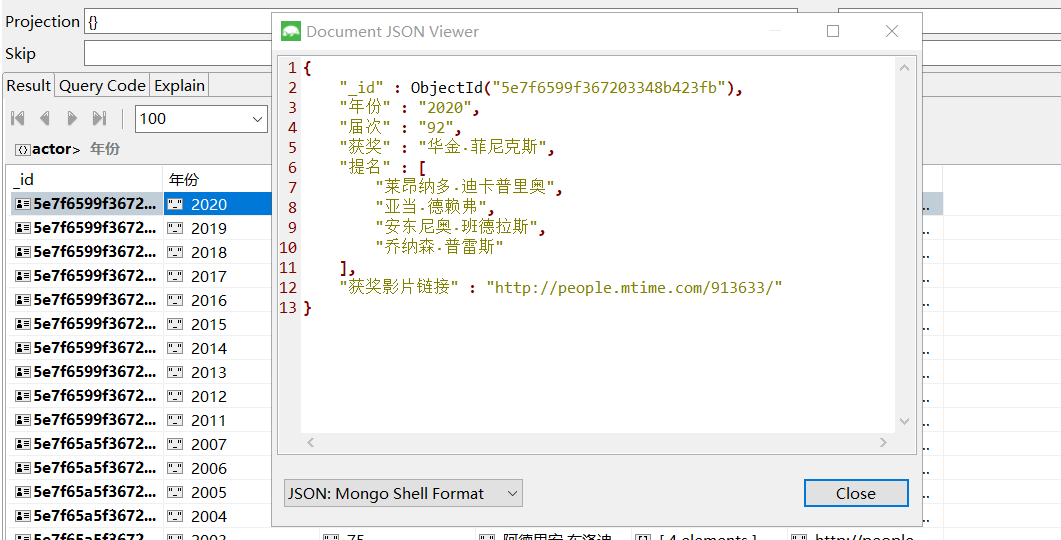Click the vertical scrollbar up arrow in JSON Viewer
Image resolution: width=1061 pixels, height=540 pixels.
pos(904,68)
